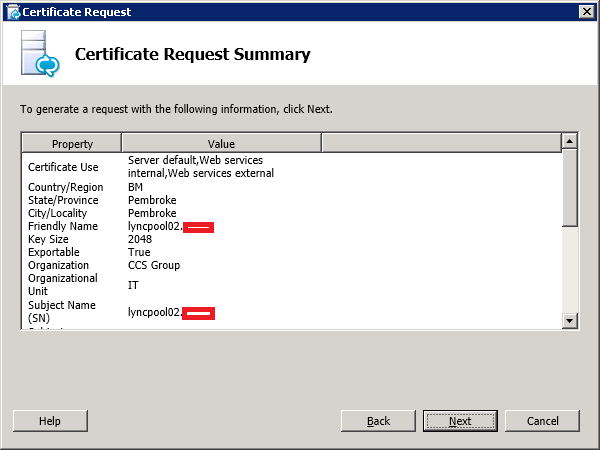The image size is (600, 450).
Task: Click the scrollbar up arrow
Action: click(x=570, y=142)
